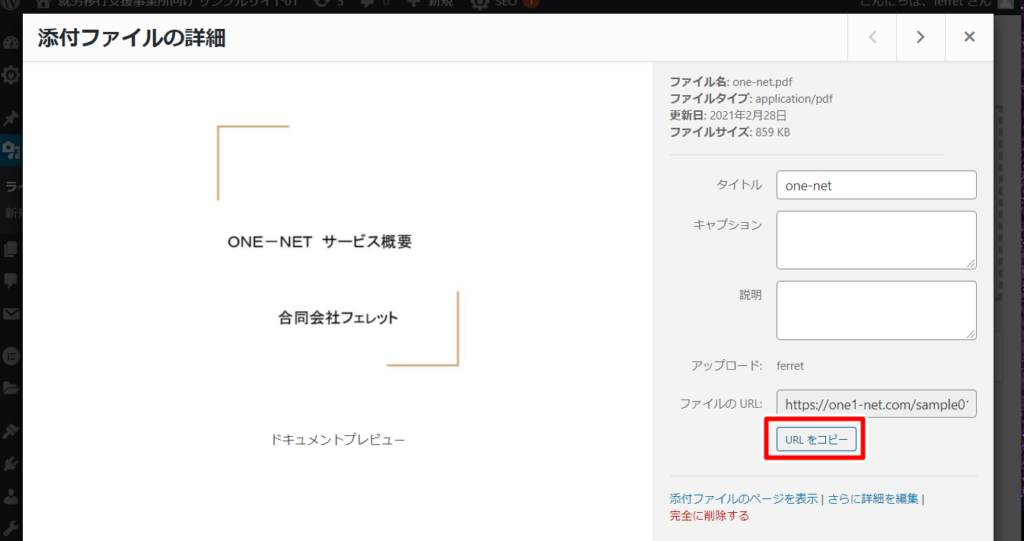Open Comments bubble icon in sidebar

(x=11, y=281)
